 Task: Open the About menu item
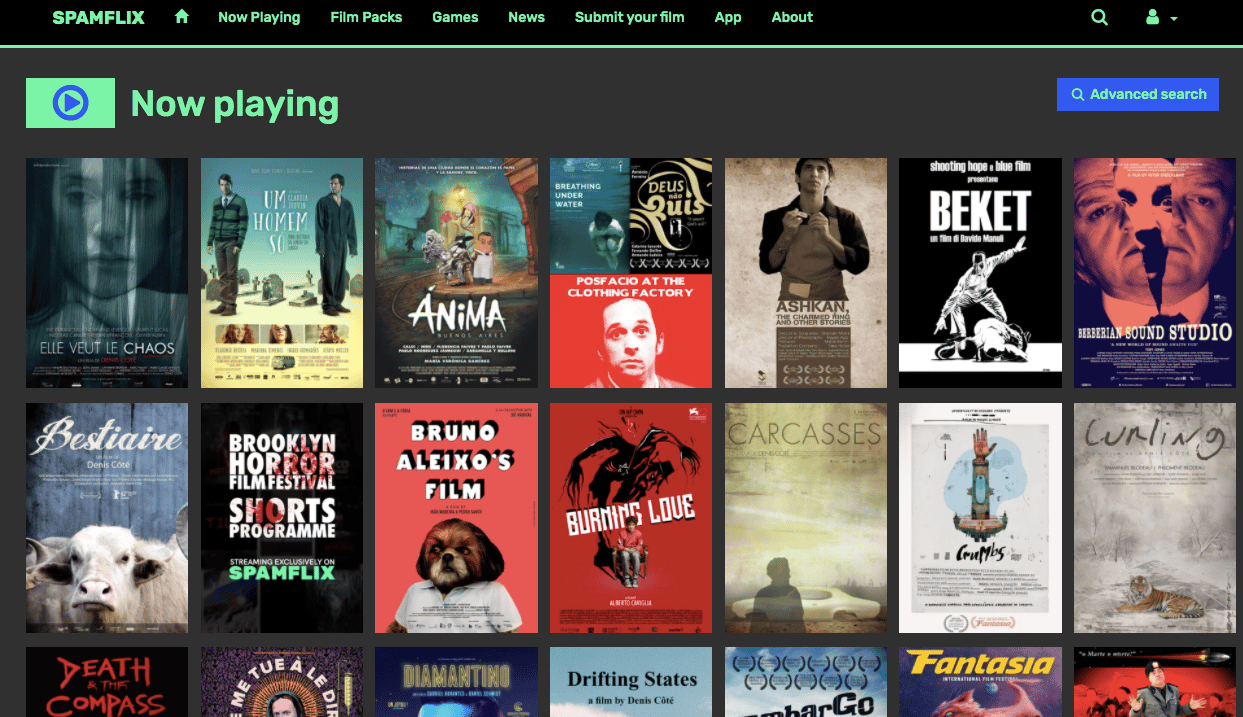792,17
